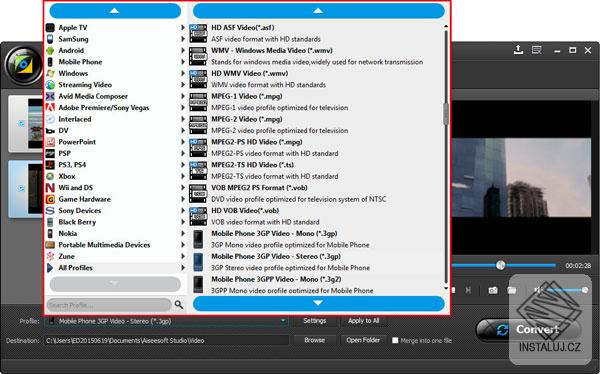600x374 pixels.
Task: Click the next frame playback button
Action: click(468, 291)
